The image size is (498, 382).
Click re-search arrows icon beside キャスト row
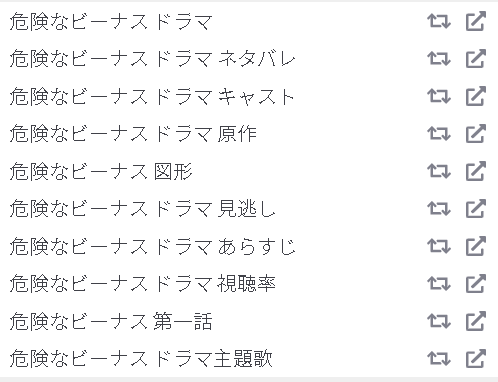coord(439,96)
